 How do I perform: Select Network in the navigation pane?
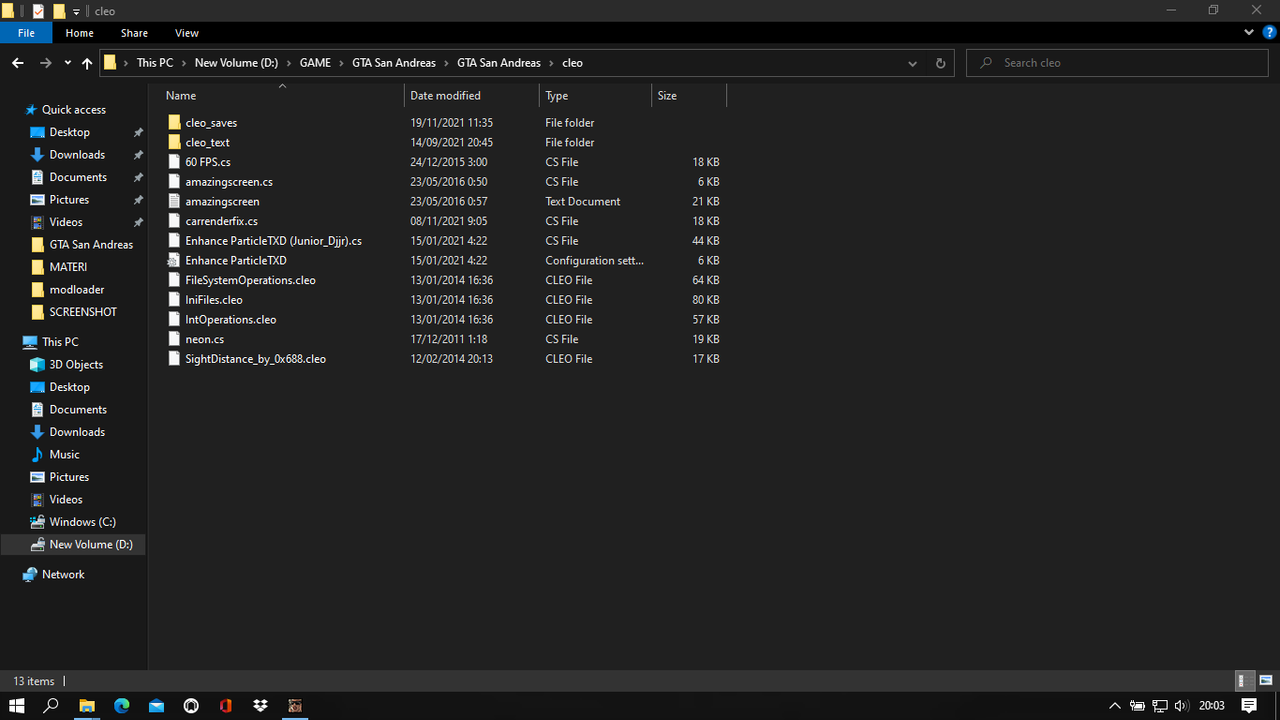point(63,575)
